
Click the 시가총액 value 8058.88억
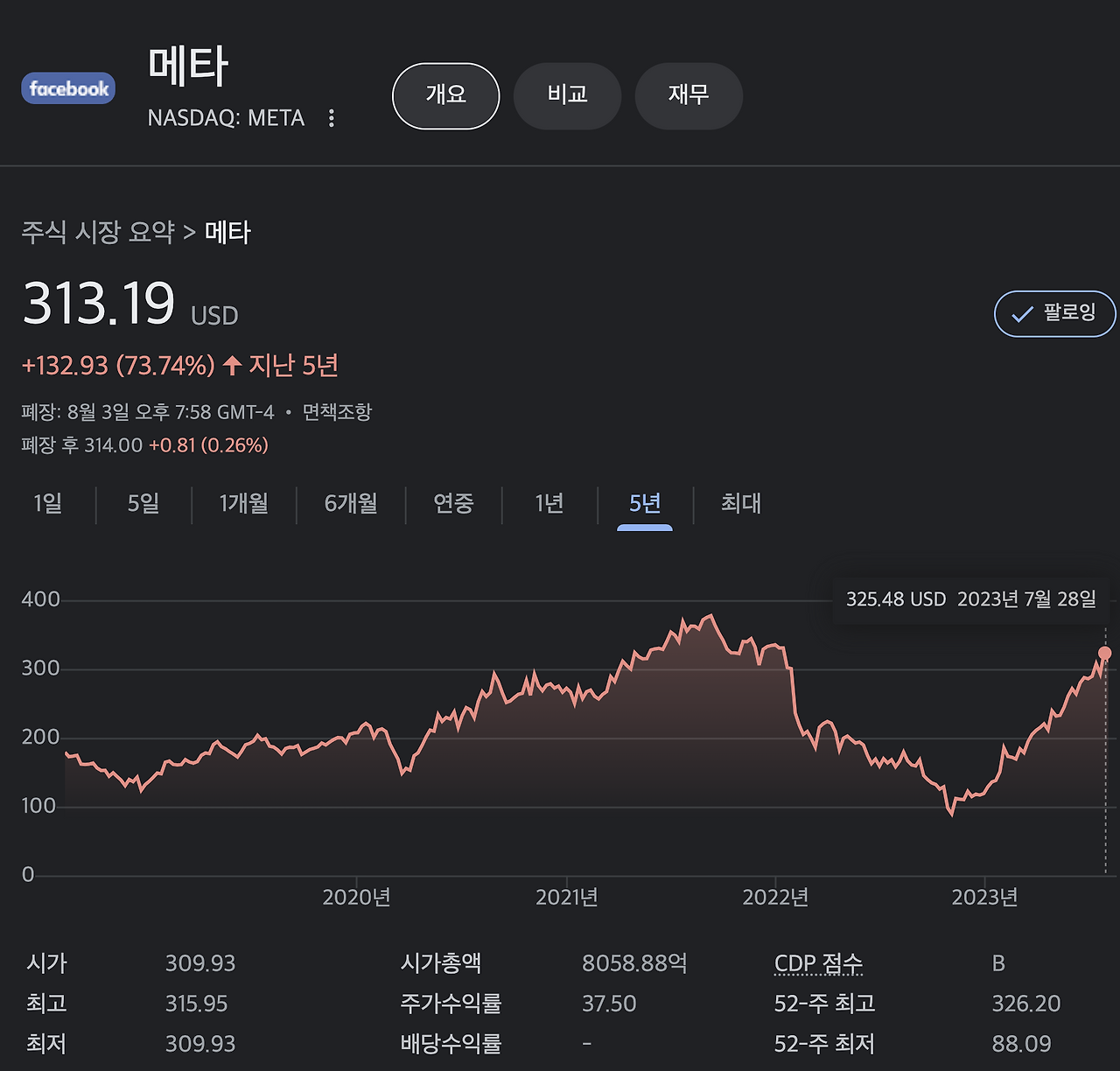coord(634,963)
